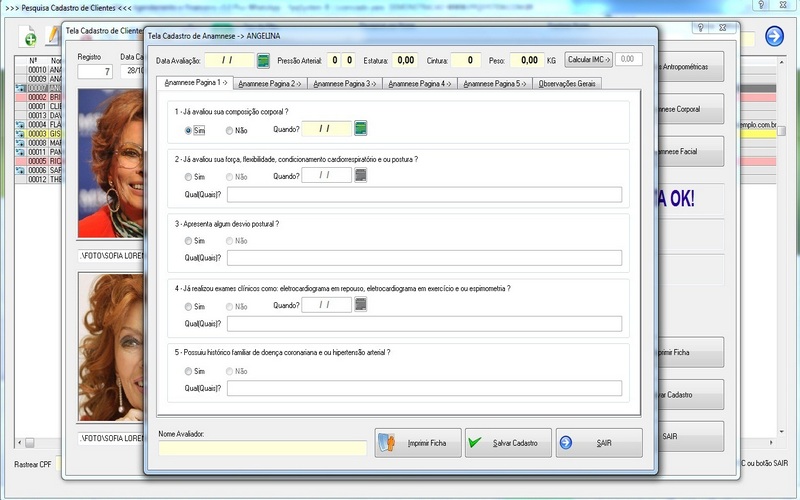Image resolution: width=800 pixels, height=500 pixels.
Task: Click Peso value field
Action: (x=527, y=60)
